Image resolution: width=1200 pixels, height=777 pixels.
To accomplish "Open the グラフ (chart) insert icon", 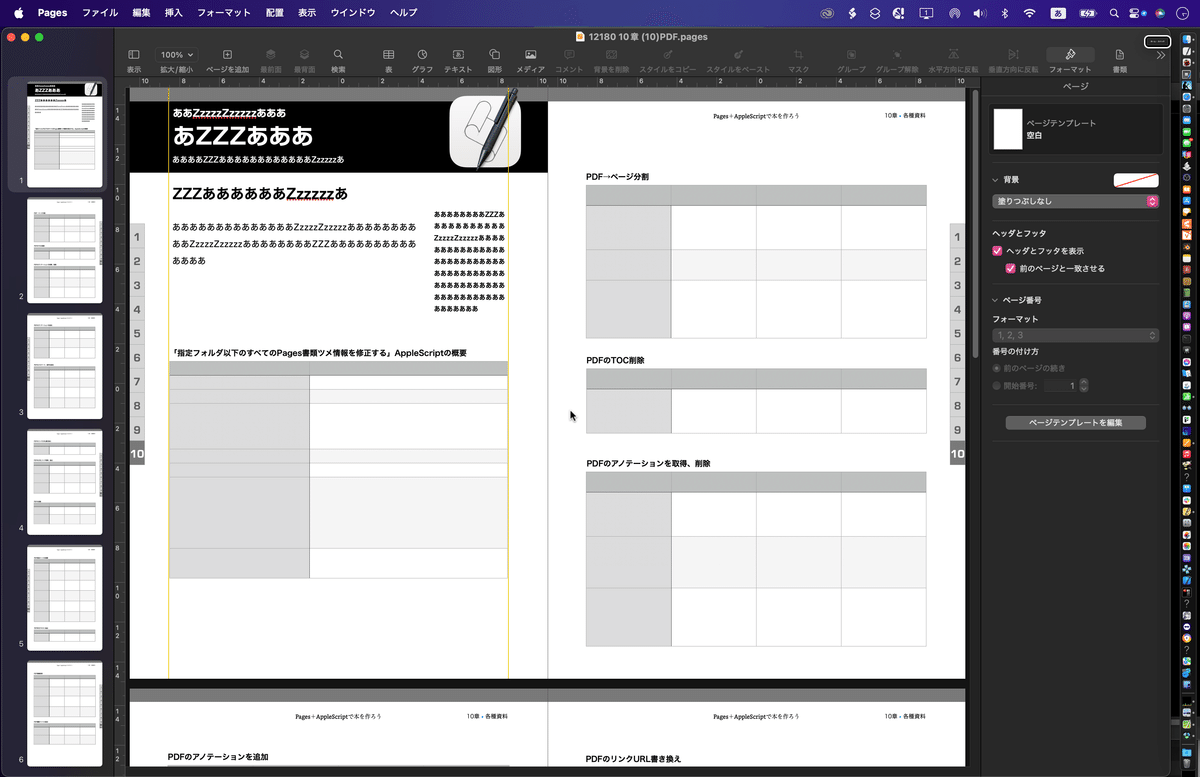I will [x=422, y=57].
